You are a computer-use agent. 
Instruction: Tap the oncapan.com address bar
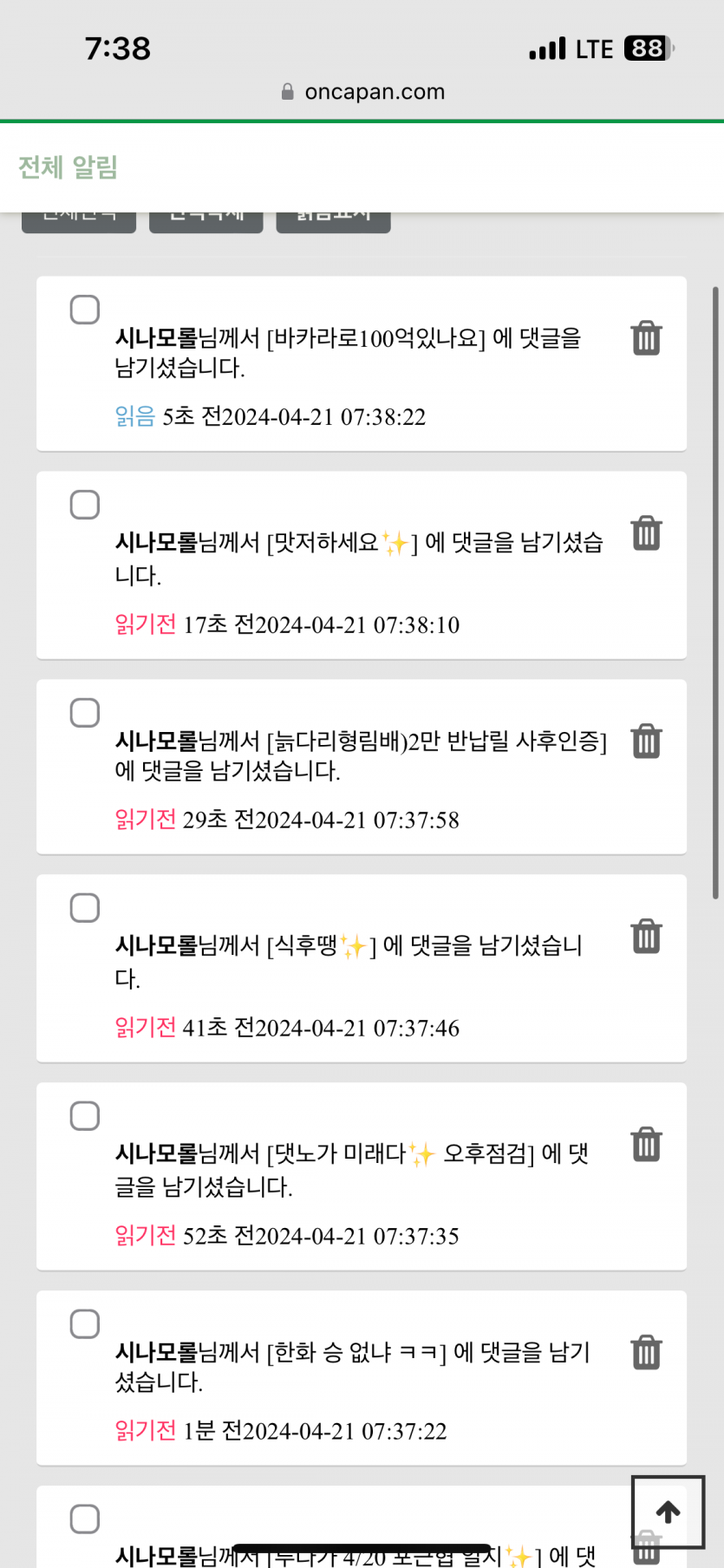tap(374, 92)
